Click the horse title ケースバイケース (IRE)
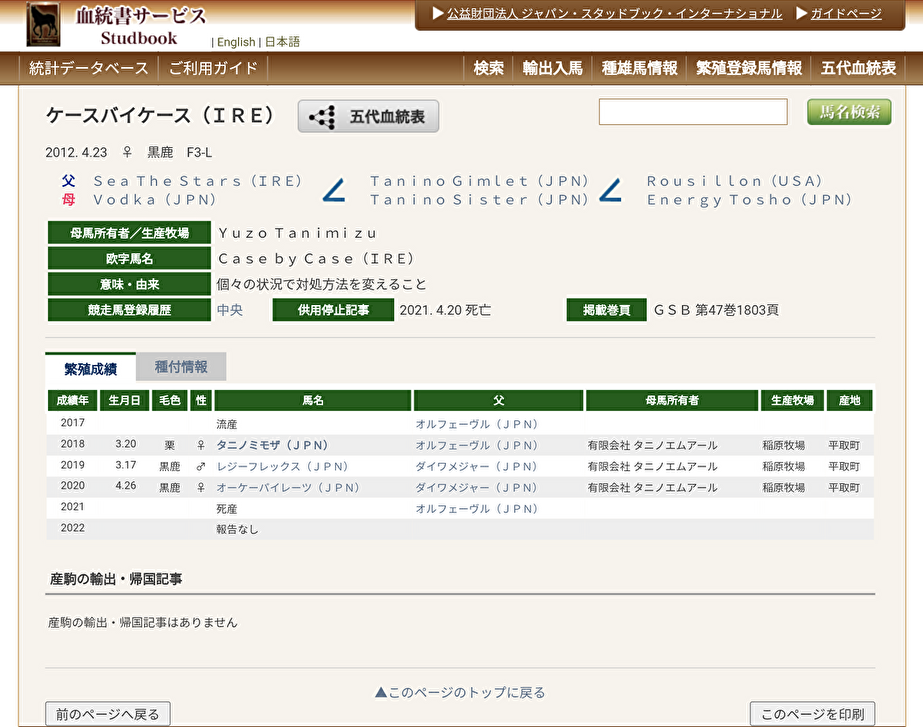 (x=160, y=115)
